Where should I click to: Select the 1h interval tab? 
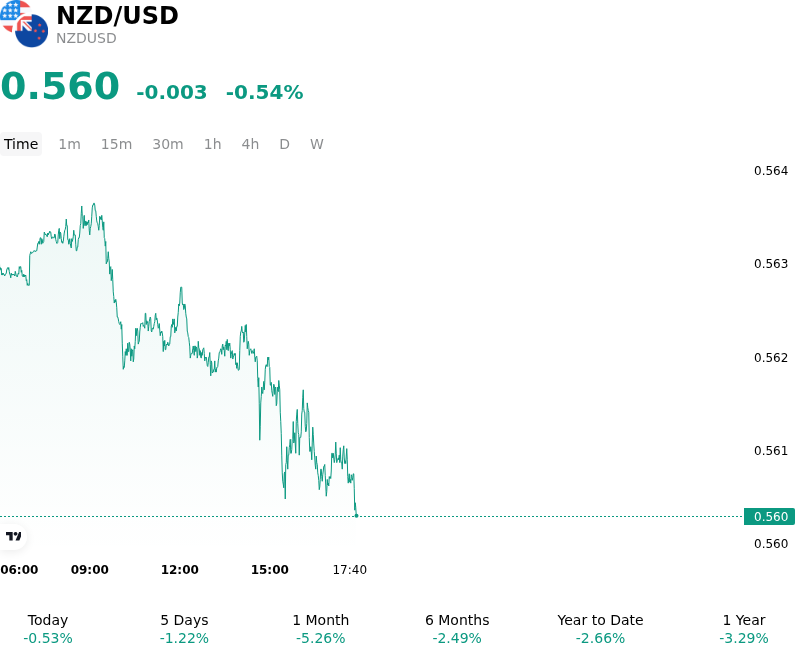pyautogui.click(x=213, y=144)
